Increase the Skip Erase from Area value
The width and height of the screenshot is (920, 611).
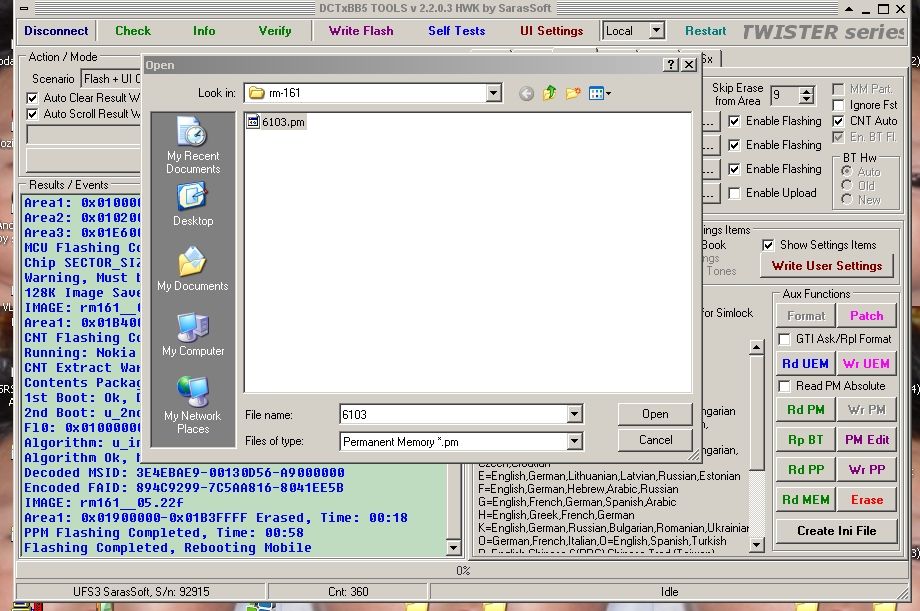pyautogui.click(x=806, y=91)
